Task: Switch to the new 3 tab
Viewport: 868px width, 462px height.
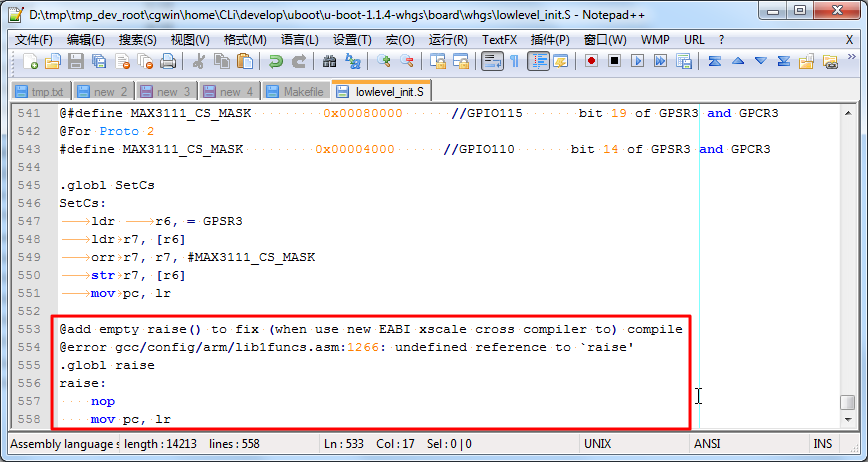Action: pyautogui.click(x=166, y=92)
